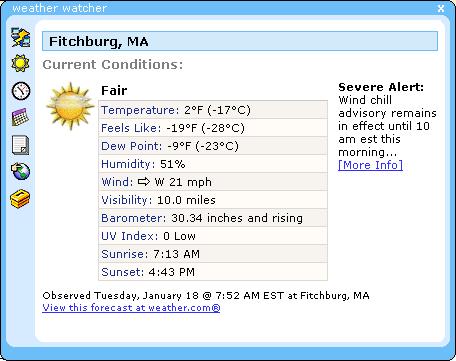Select the Temperature row in conditions table

click(213, 110)
